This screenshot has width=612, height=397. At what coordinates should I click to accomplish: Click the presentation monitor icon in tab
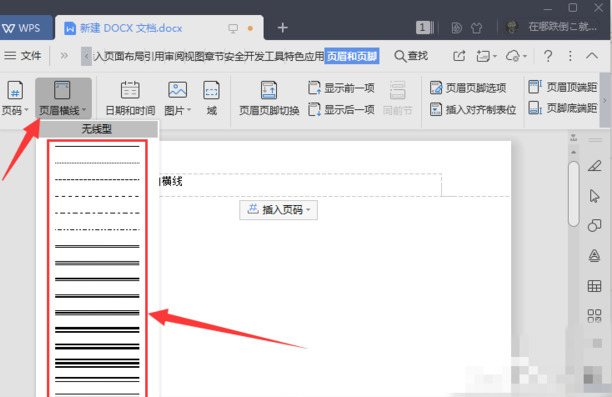(x=233, y=28)
